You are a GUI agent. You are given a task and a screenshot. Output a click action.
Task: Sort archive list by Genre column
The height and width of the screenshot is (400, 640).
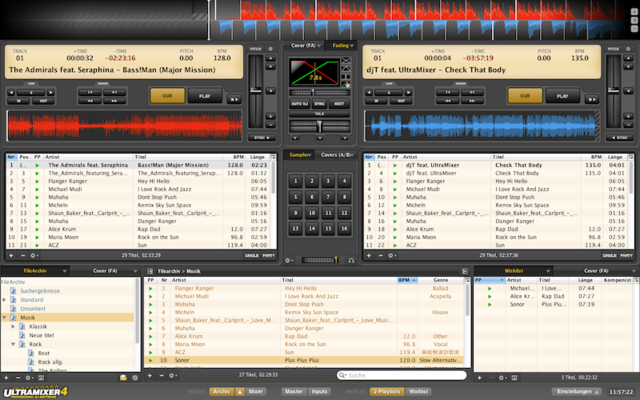click(x=440, y=280)
